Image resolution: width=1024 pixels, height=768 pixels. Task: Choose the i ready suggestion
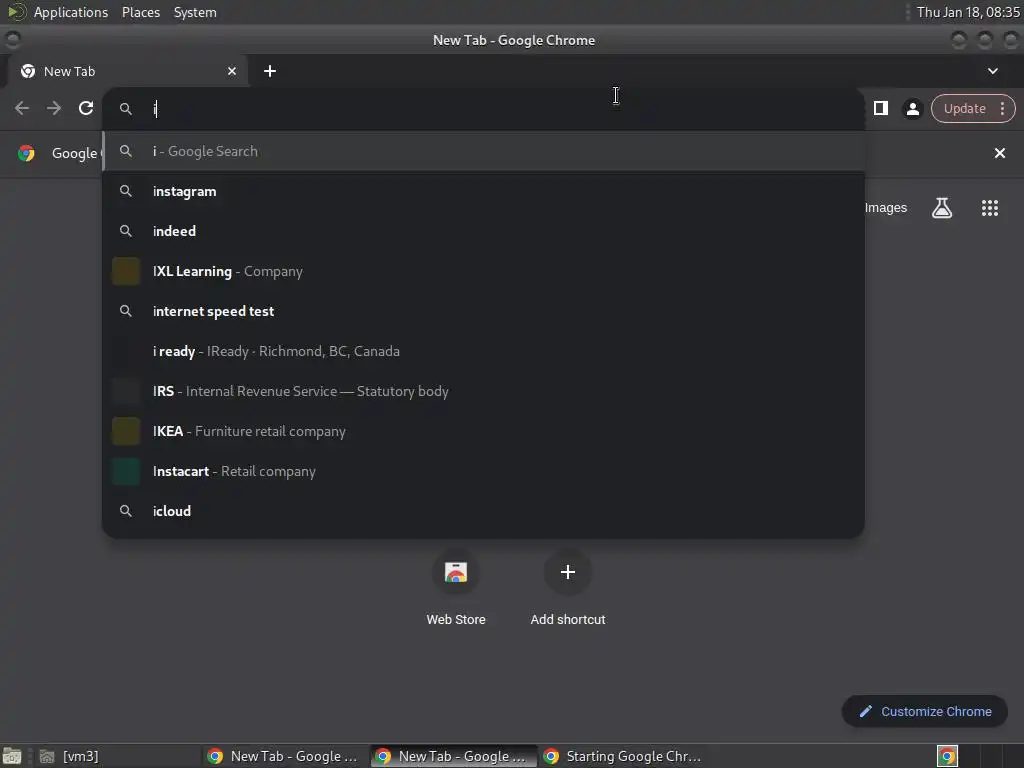point(484,351)
